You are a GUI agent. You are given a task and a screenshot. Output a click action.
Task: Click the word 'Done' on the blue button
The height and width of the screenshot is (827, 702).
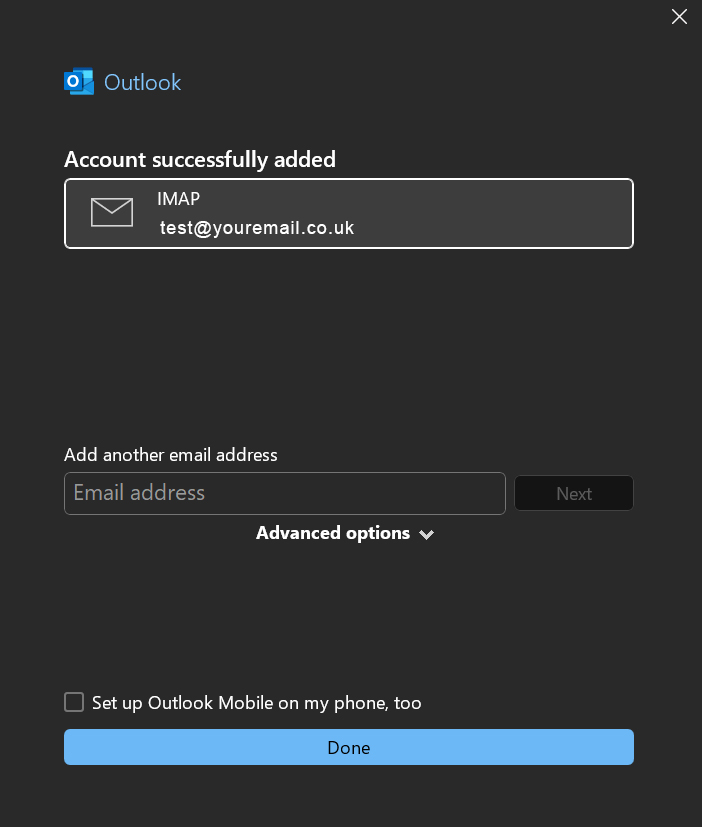coord(349,748)
